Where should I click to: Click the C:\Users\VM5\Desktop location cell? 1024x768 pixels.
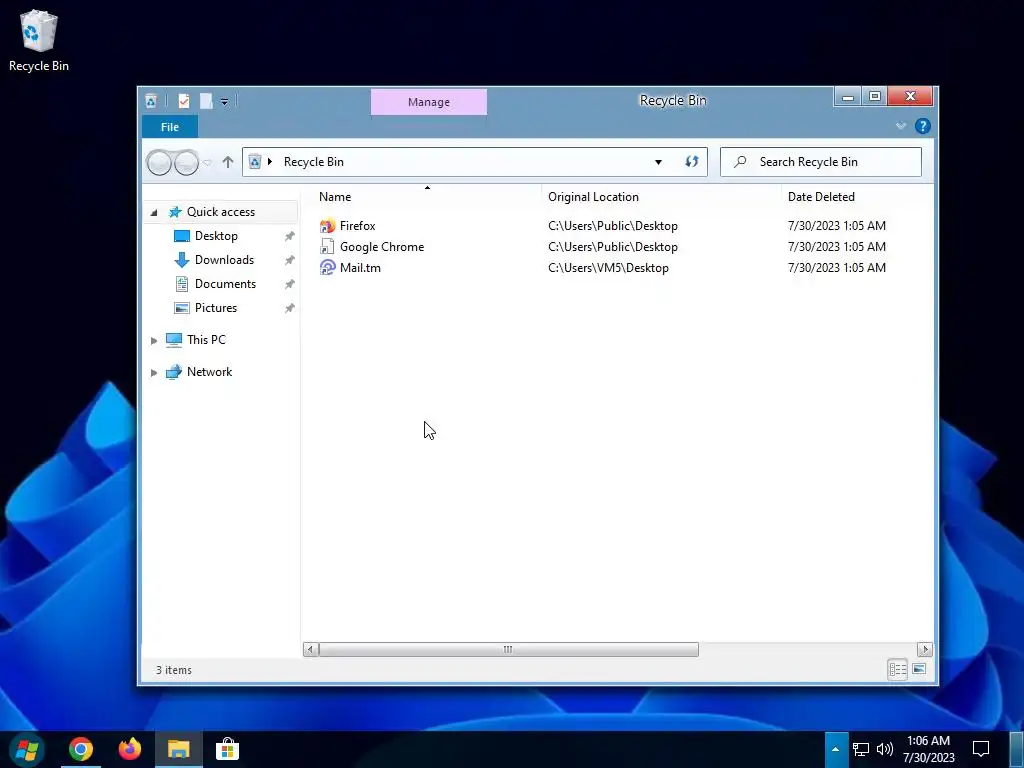608,268
